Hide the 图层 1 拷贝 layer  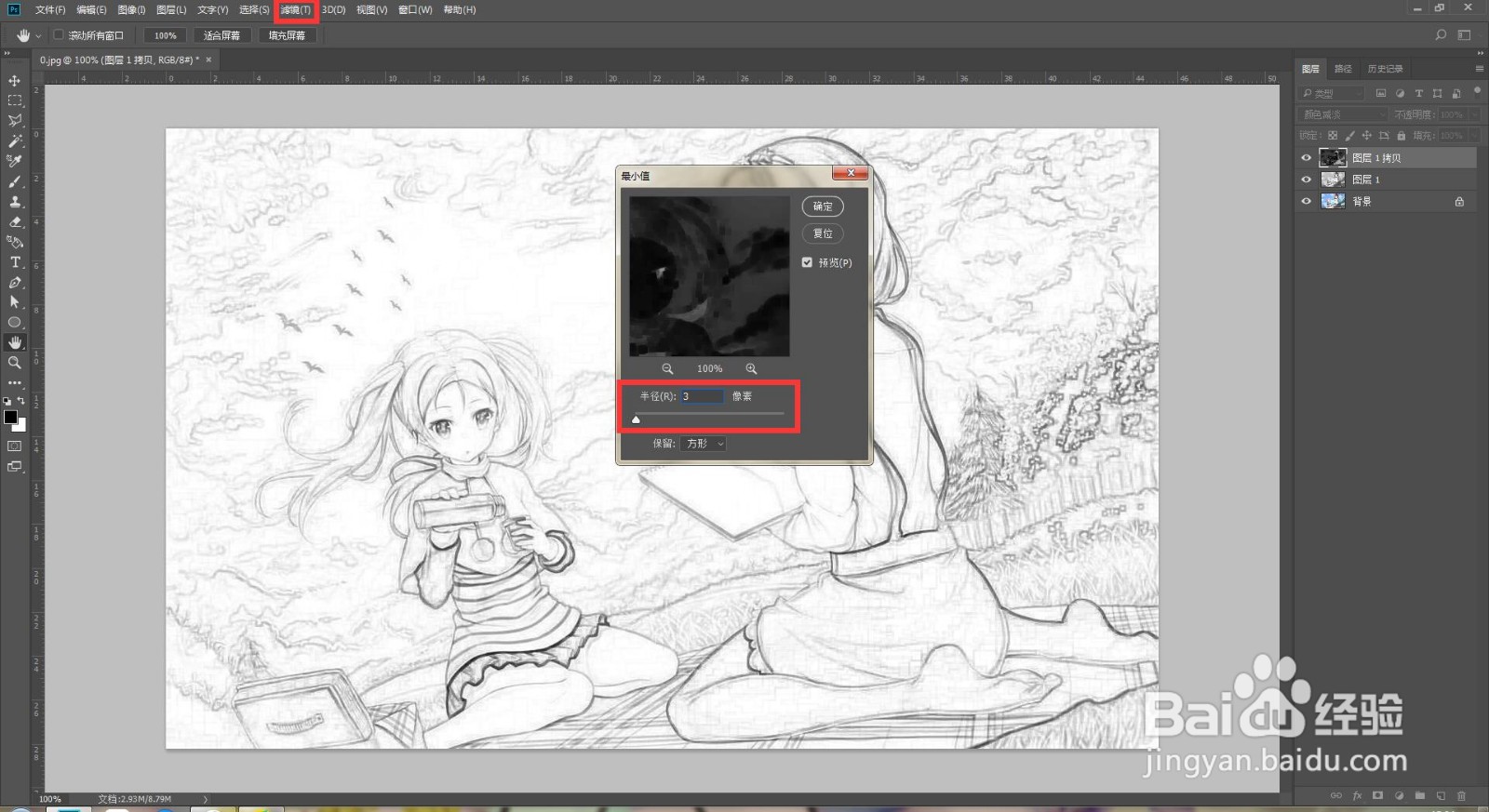[x=1306, y=158]
